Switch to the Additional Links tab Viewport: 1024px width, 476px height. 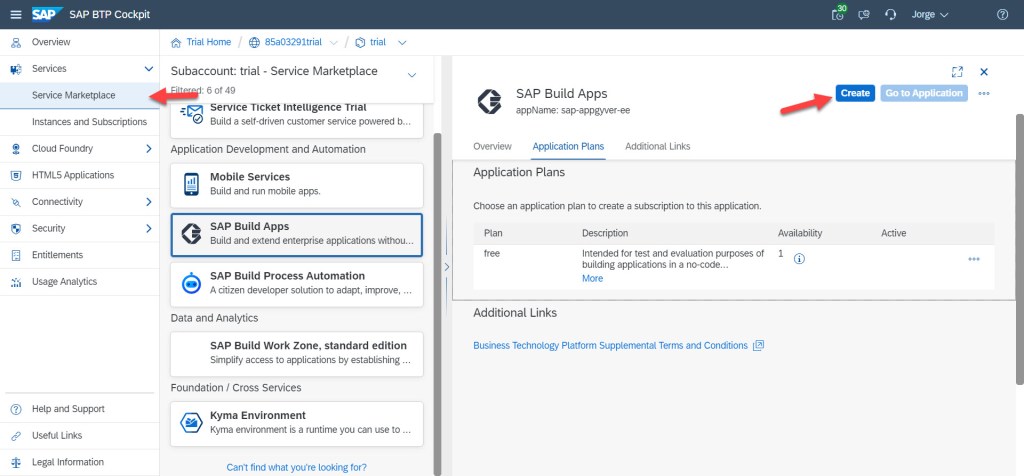point(657,146)
